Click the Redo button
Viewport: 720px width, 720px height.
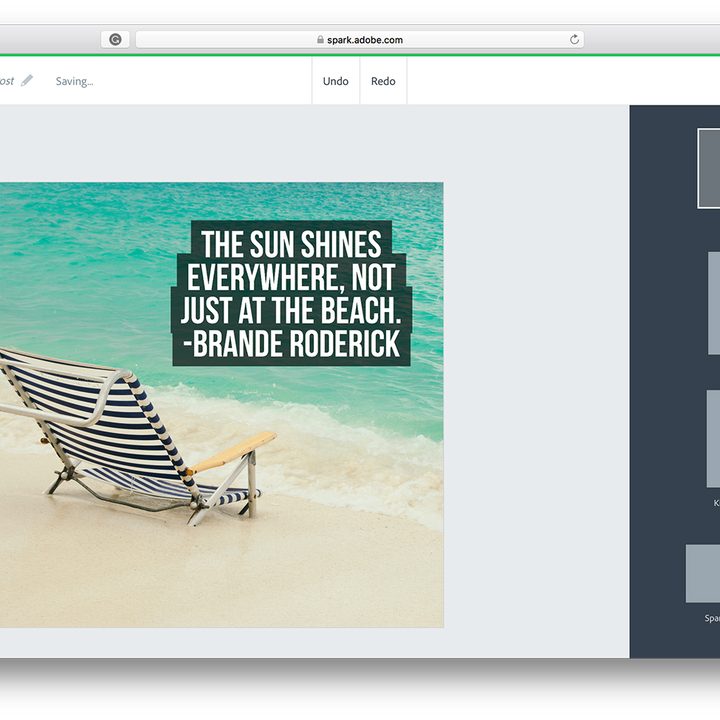tap(383, 81)
